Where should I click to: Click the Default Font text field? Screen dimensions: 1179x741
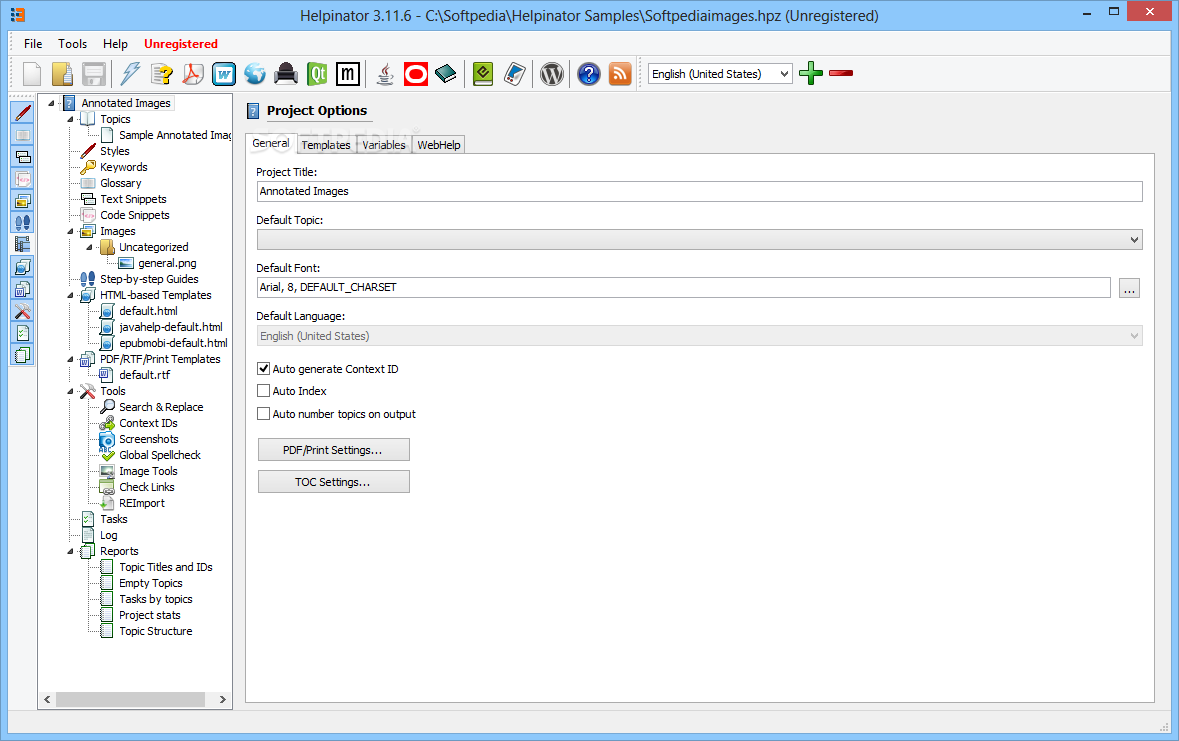(x=683, y=287)
